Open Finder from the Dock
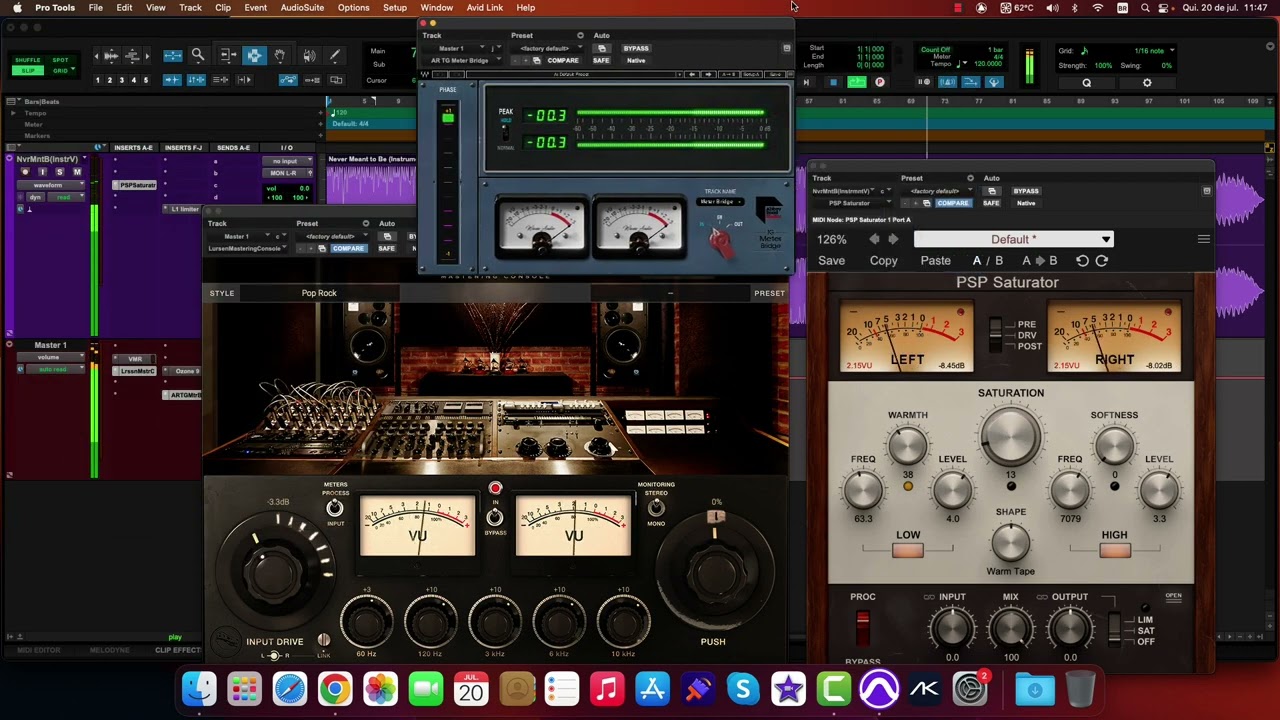This screenshot has height=720, width=1280. 199,689
